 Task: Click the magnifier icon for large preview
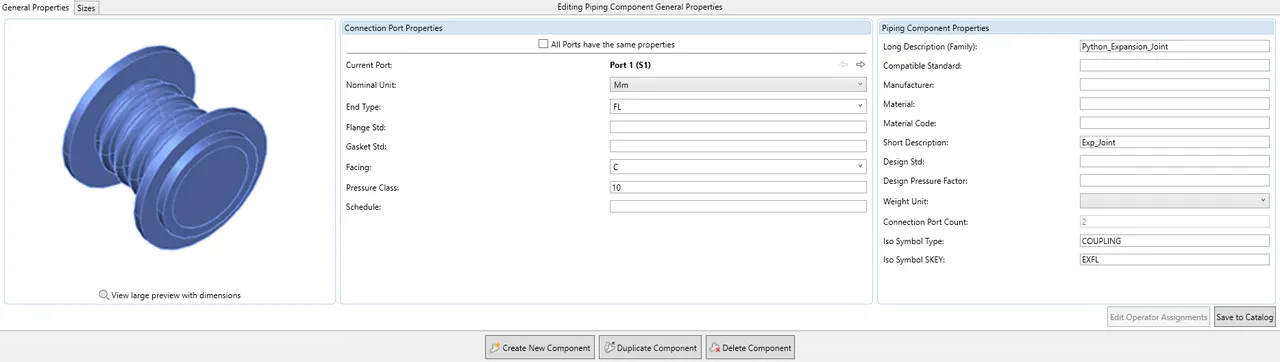coord(104,295)
